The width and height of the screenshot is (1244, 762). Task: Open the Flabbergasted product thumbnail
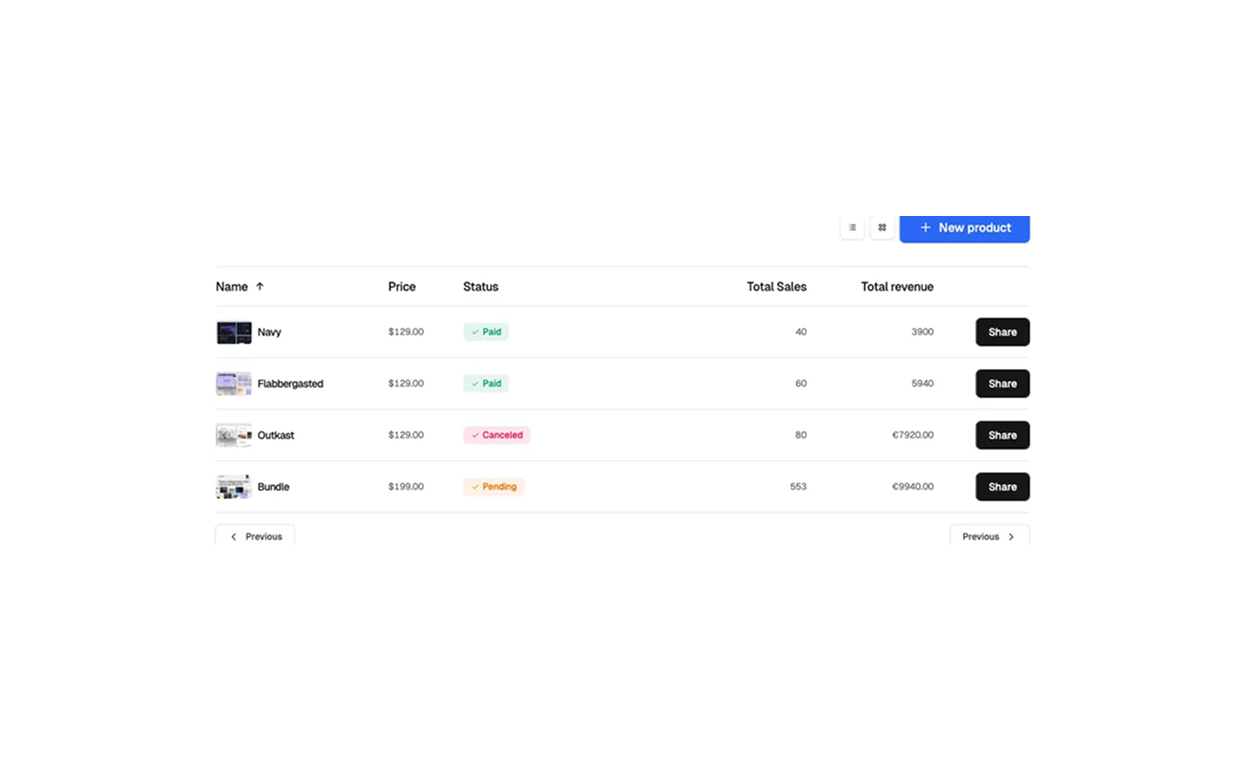pyautogui.click(x=234, y=384)
